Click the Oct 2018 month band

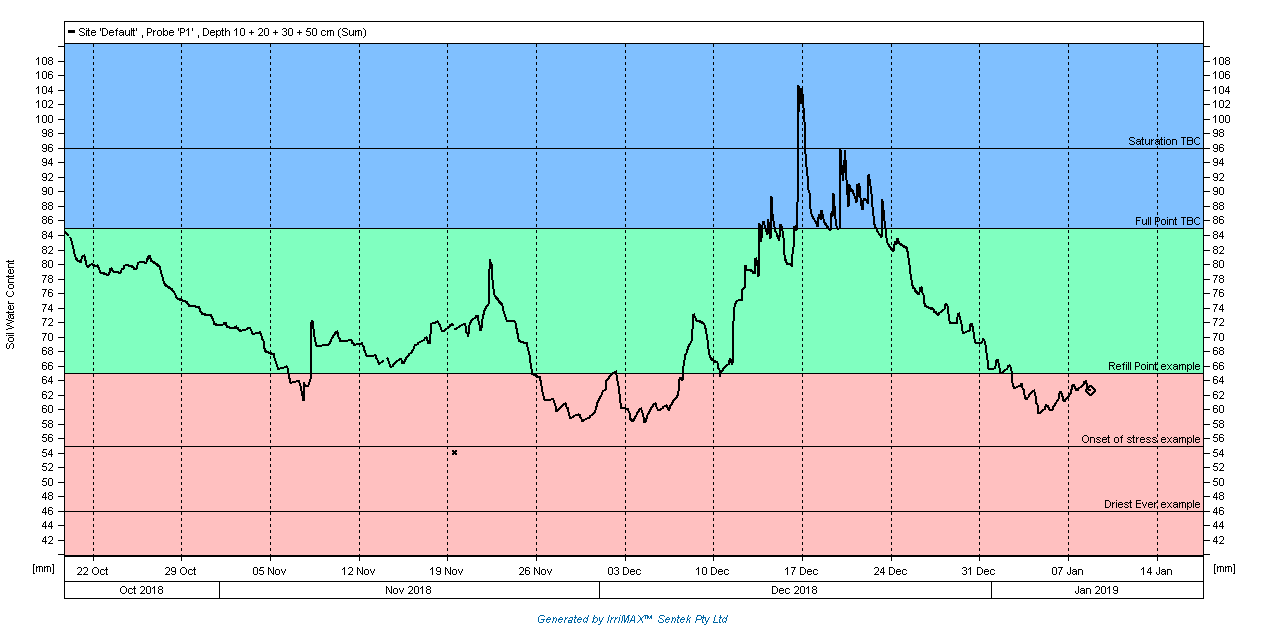pos(141,590)
